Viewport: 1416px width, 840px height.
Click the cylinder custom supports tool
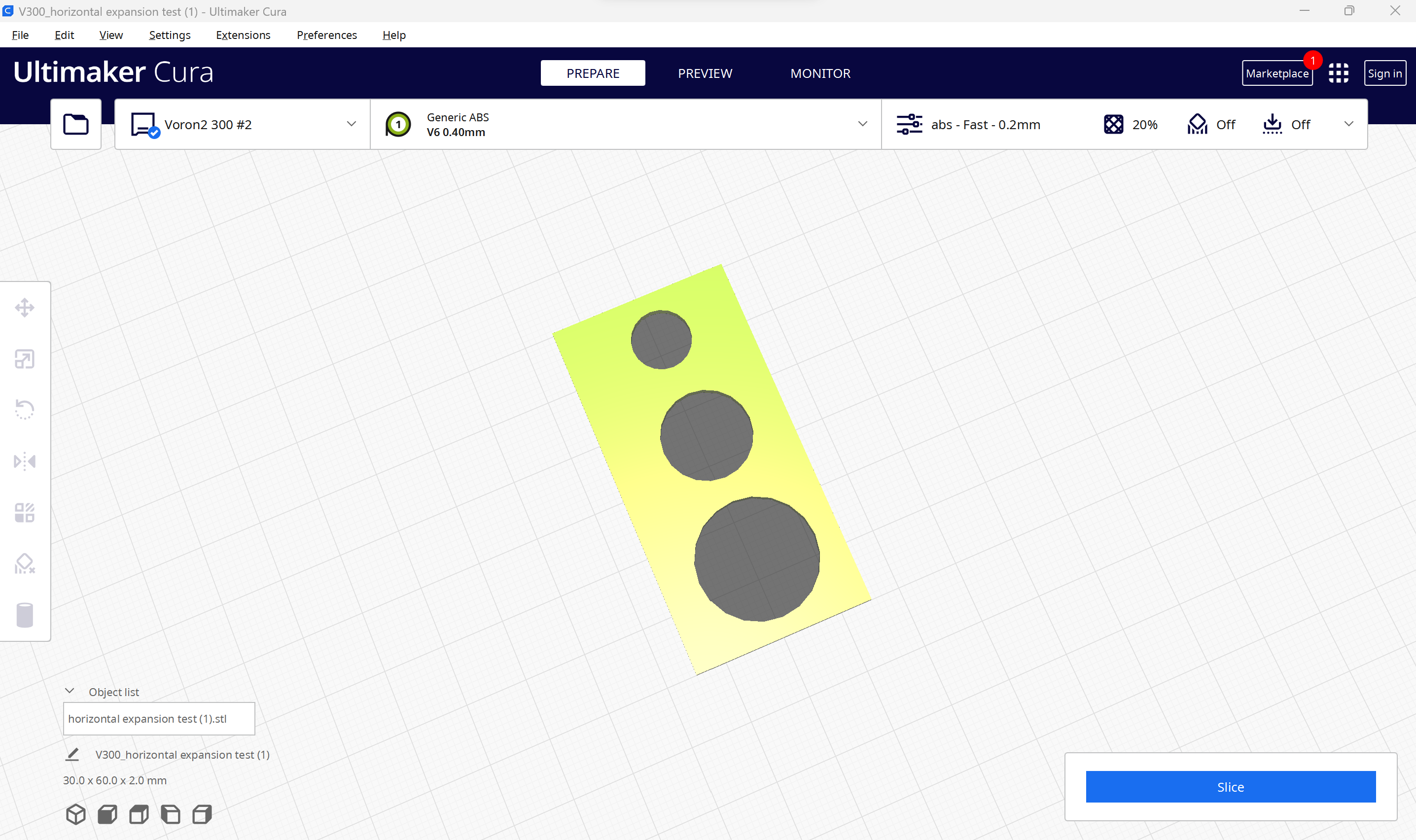(24, 615)
